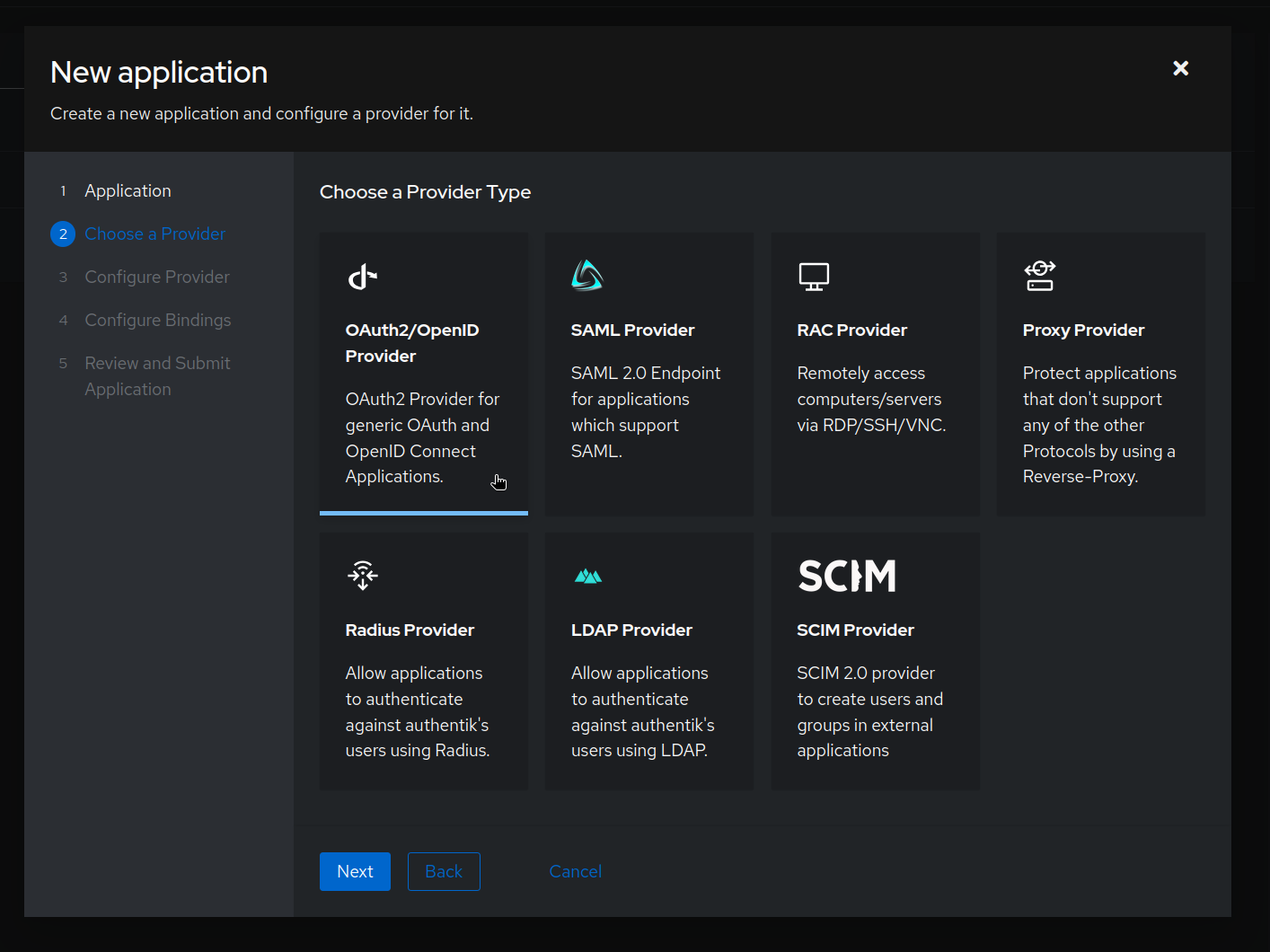Cancel the new application wizard
Image resolution: width=1270 pixels, height=952 pixels.
coord(576,871)
